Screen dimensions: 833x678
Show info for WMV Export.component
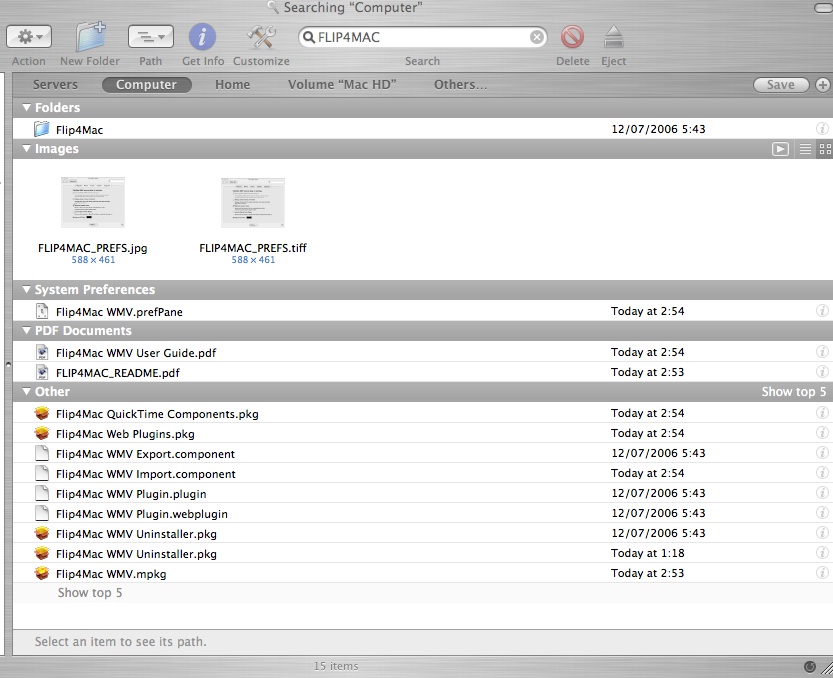822,453
